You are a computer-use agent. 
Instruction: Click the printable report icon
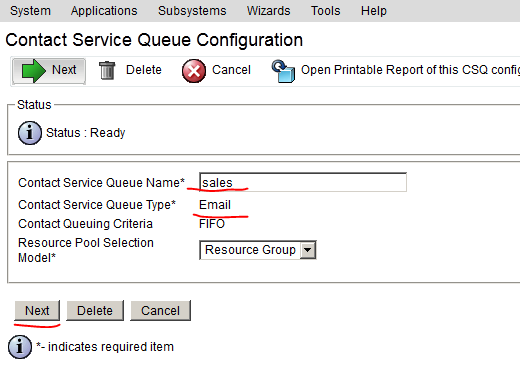283,71
